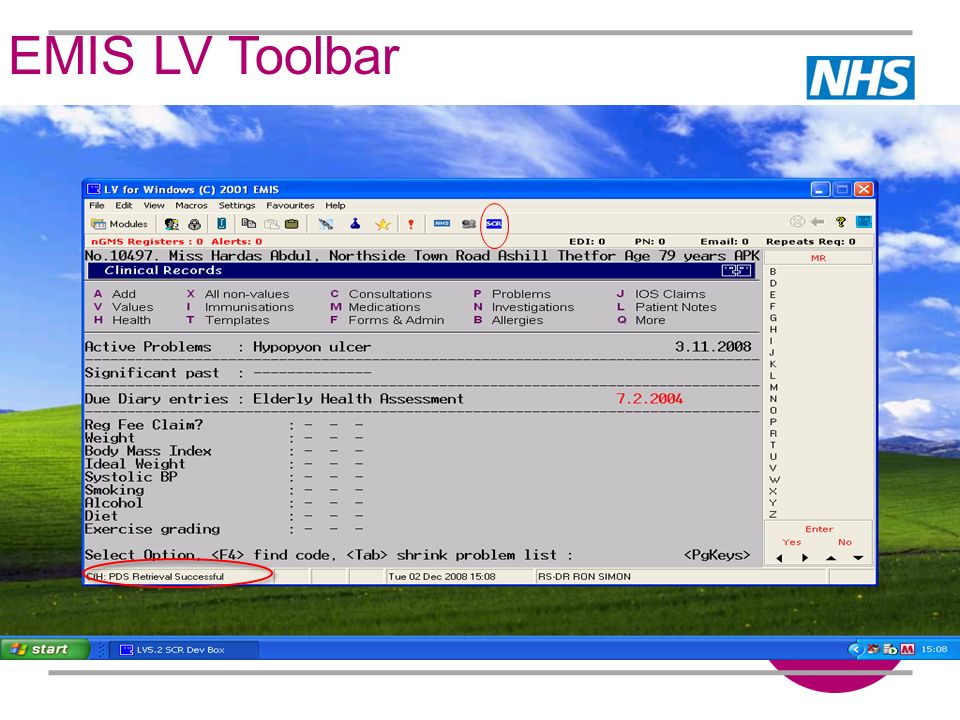This screenshot has width=960, height=720.
Task: Select the Values option
Action: [124, 307]
